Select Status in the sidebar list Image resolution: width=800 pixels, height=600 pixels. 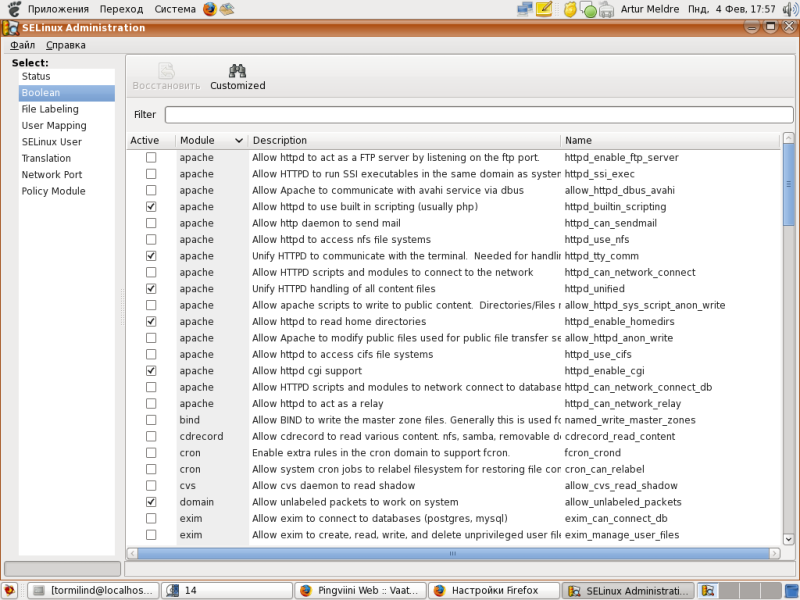click(67, 77)
